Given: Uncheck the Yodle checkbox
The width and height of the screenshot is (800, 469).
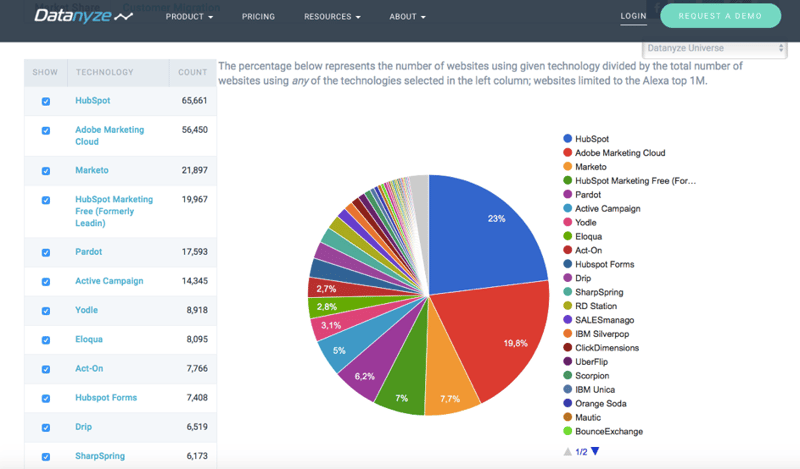Looking at the screenshot, I should coord(46,311).
